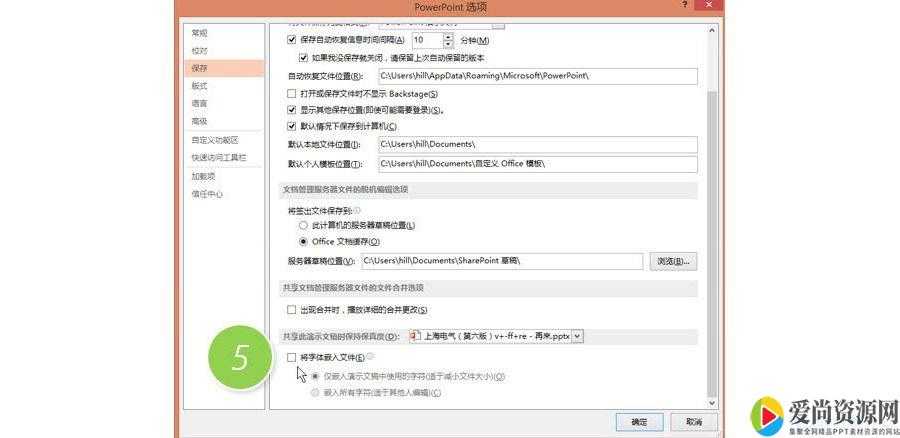Uncheck 默认情况下保存到计算机 checkbox
The image size is (900, 438).
(292, 126)
